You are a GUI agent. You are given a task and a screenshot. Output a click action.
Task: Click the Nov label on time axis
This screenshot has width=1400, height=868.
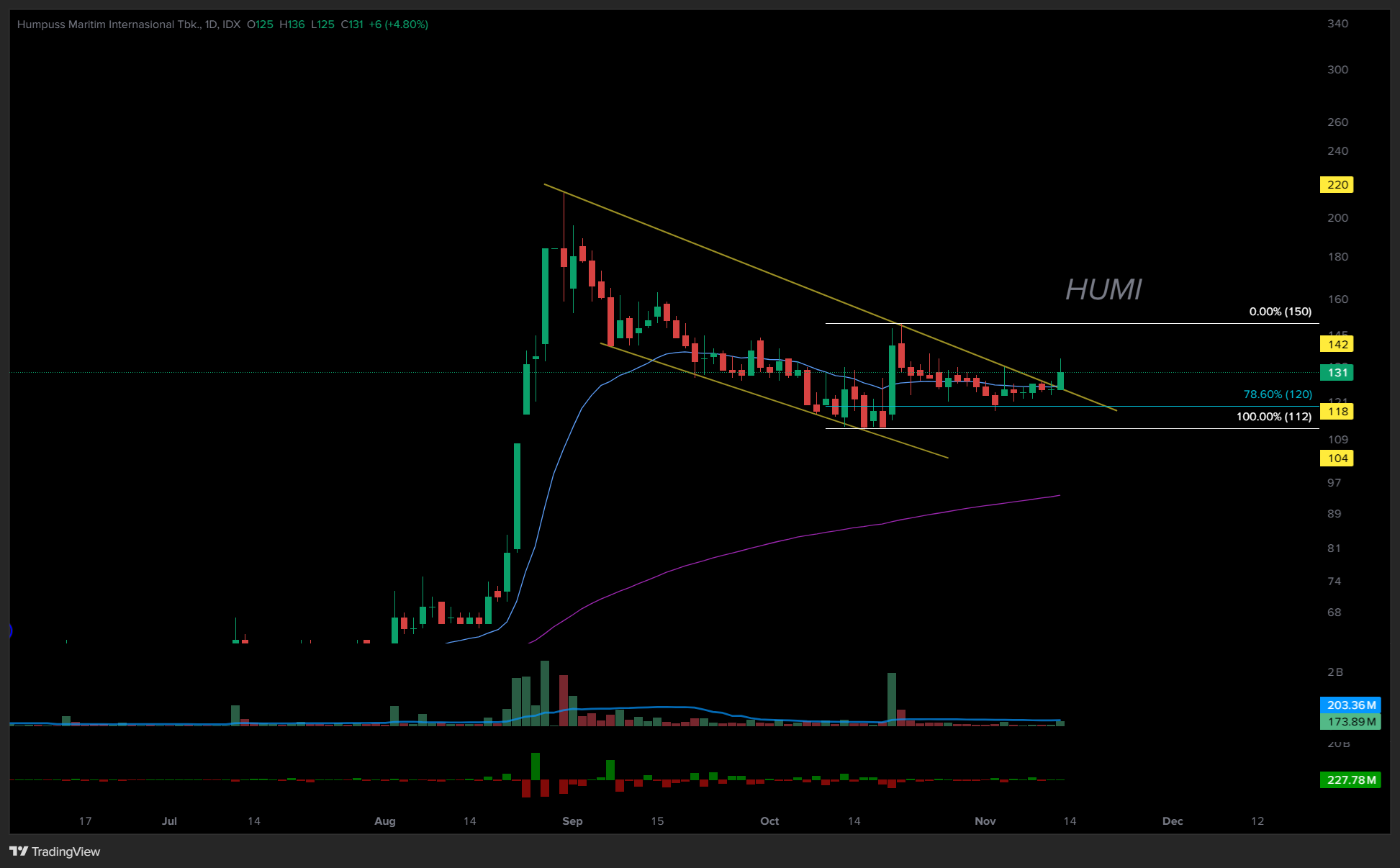(x=985, y=821)
